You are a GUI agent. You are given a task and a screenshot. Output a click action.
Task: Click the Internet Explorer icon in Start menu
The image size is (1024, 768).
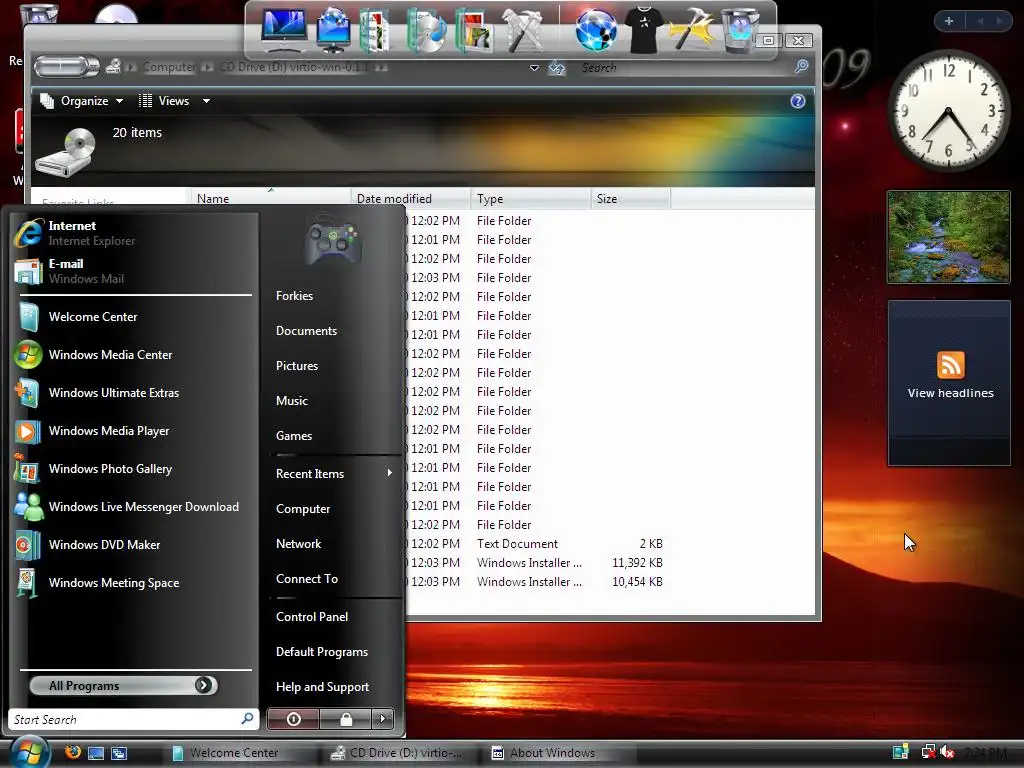(x=28, y=233)
